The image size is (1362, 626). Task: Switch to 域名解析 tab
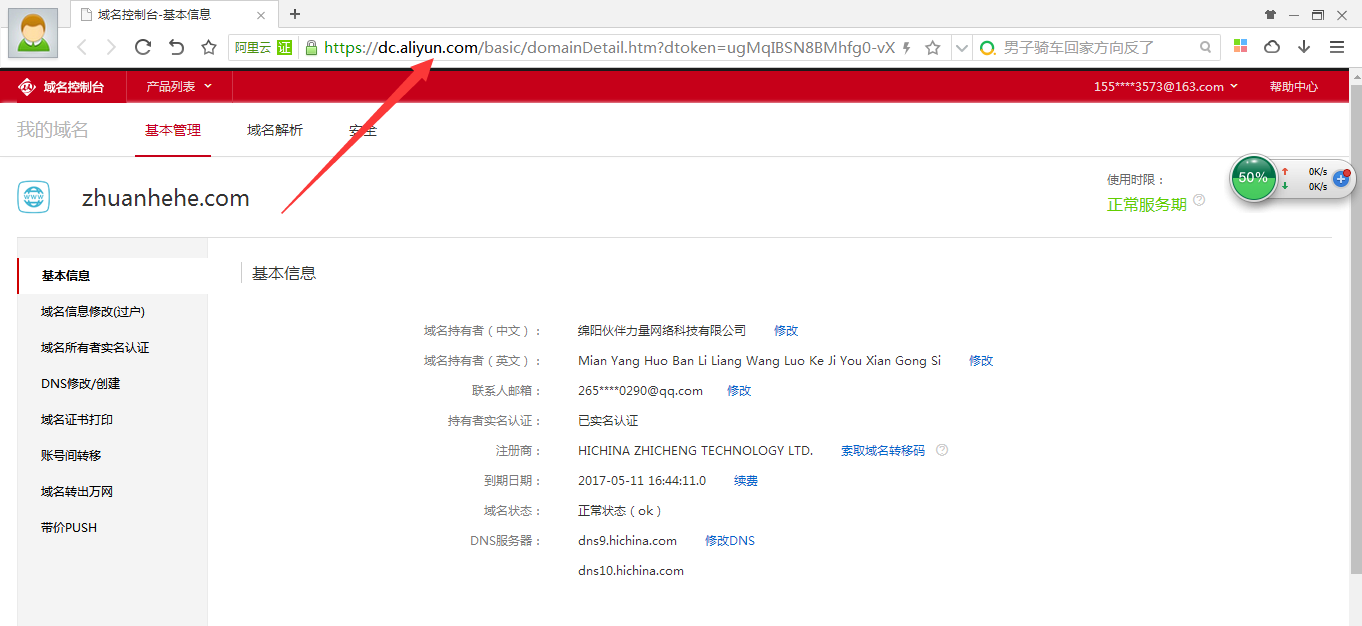[275, 130]
